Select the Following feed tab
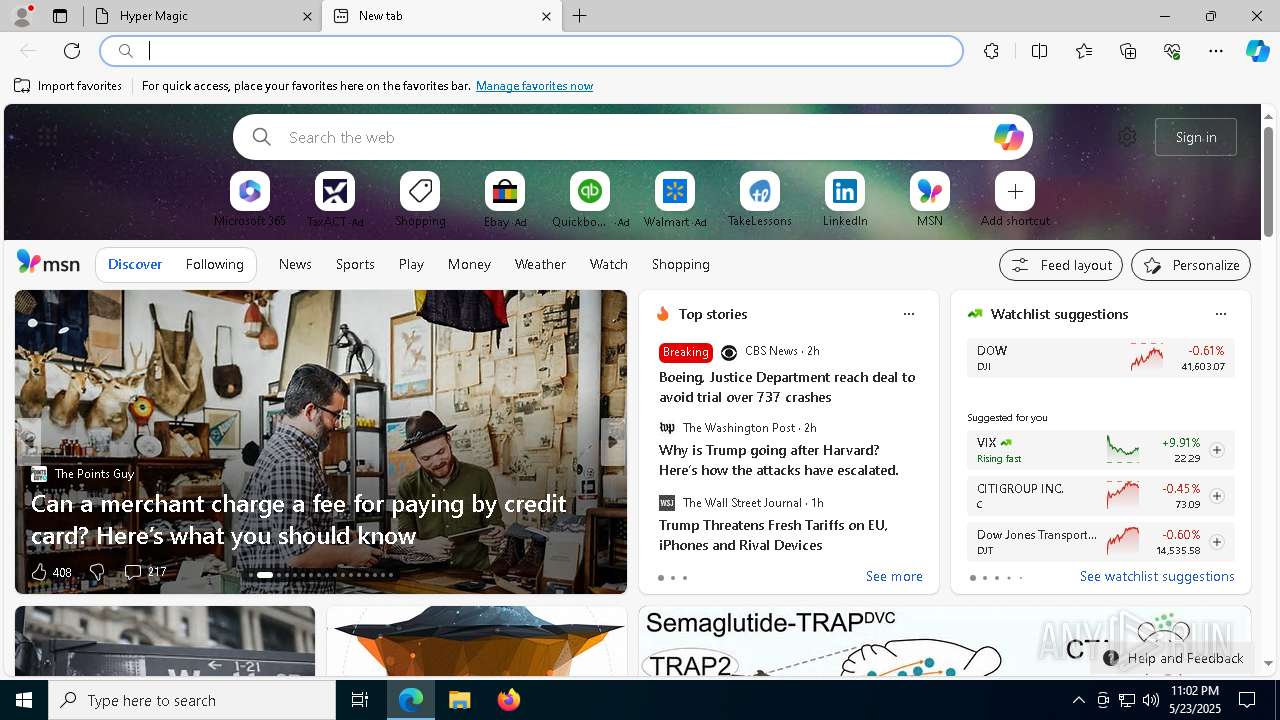 pyautogui.click(x=215, y=264)
